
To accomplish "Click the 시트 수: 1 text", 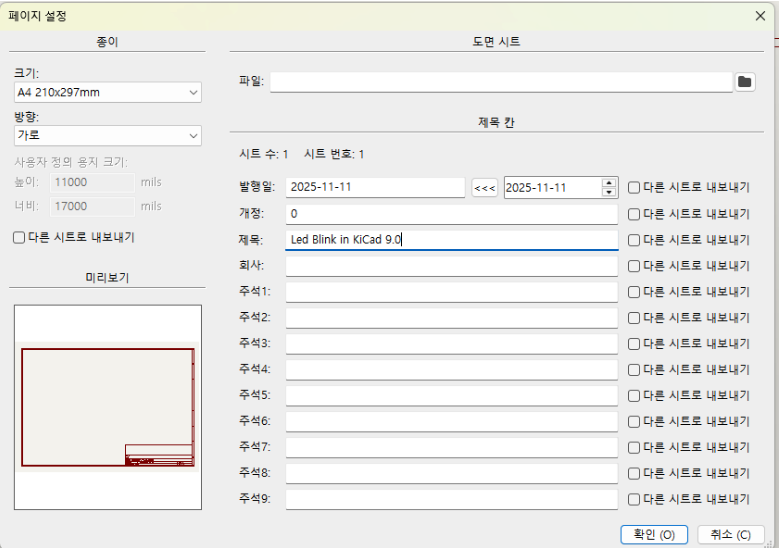I will tap(264, 154).
